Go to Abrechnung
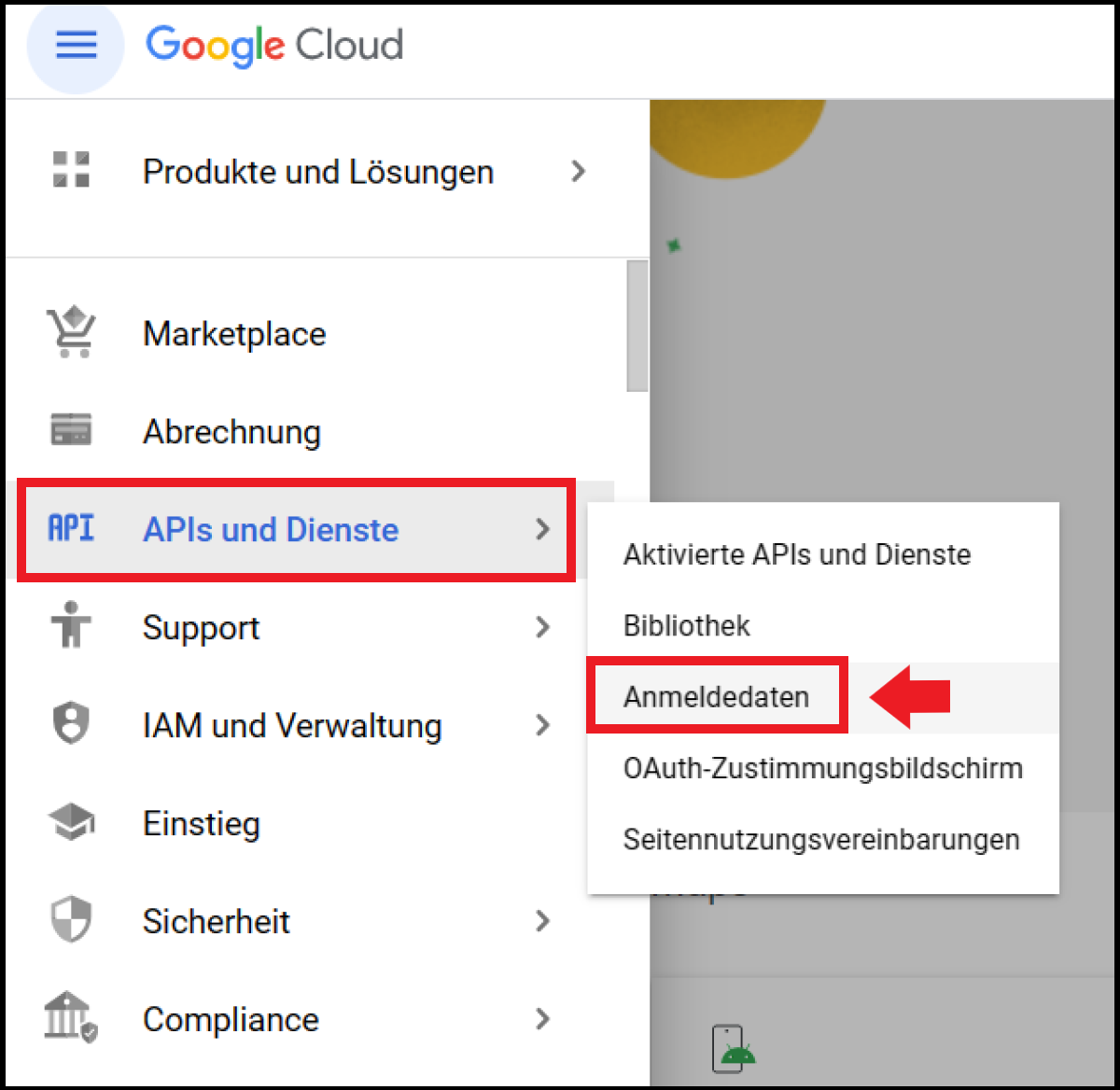 (x=231, y=432)
